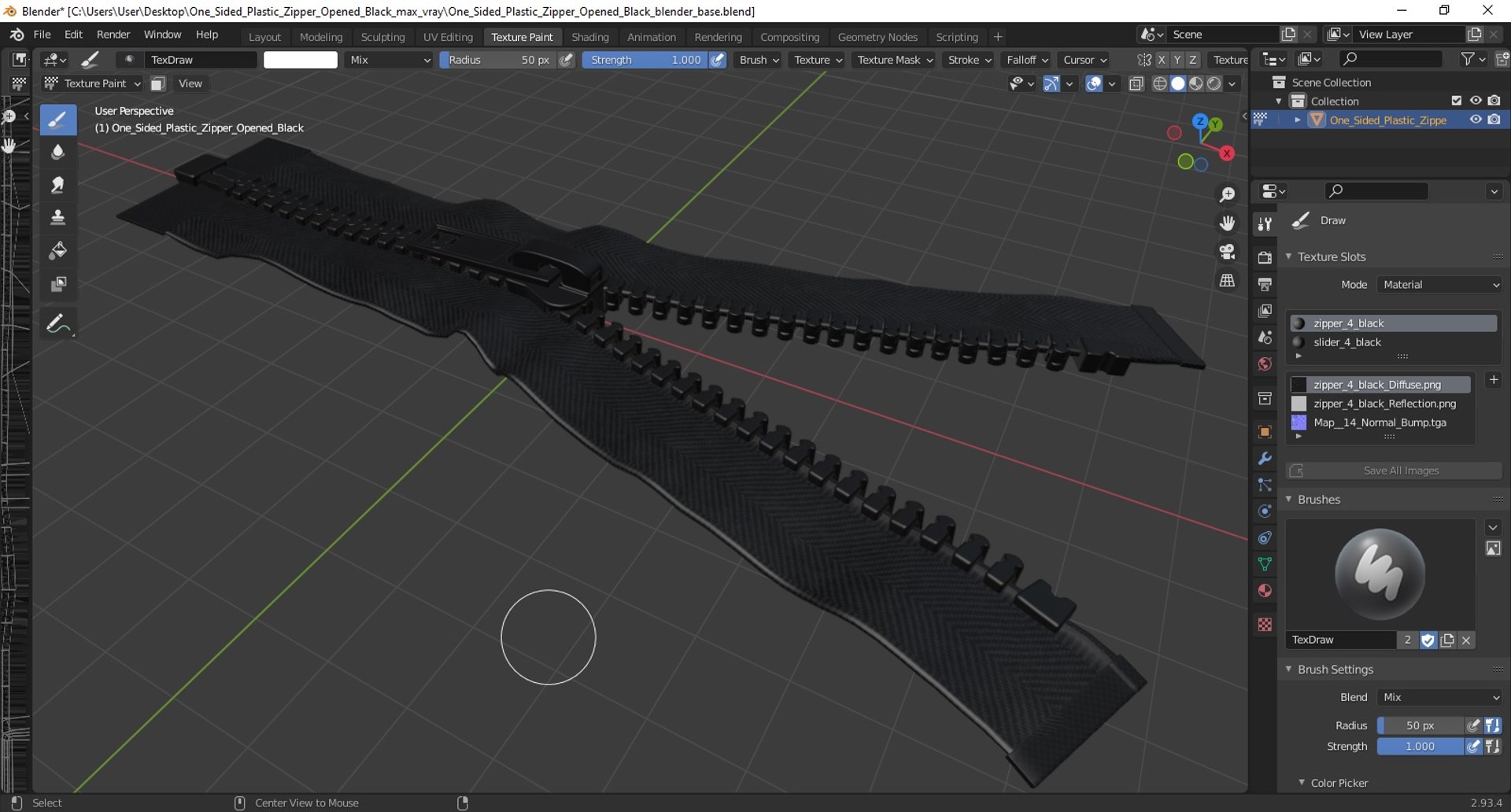Select Map__14_Normal_Bump.tga texture slot
Screen dimensions: 1511x812
point(1381,423)
